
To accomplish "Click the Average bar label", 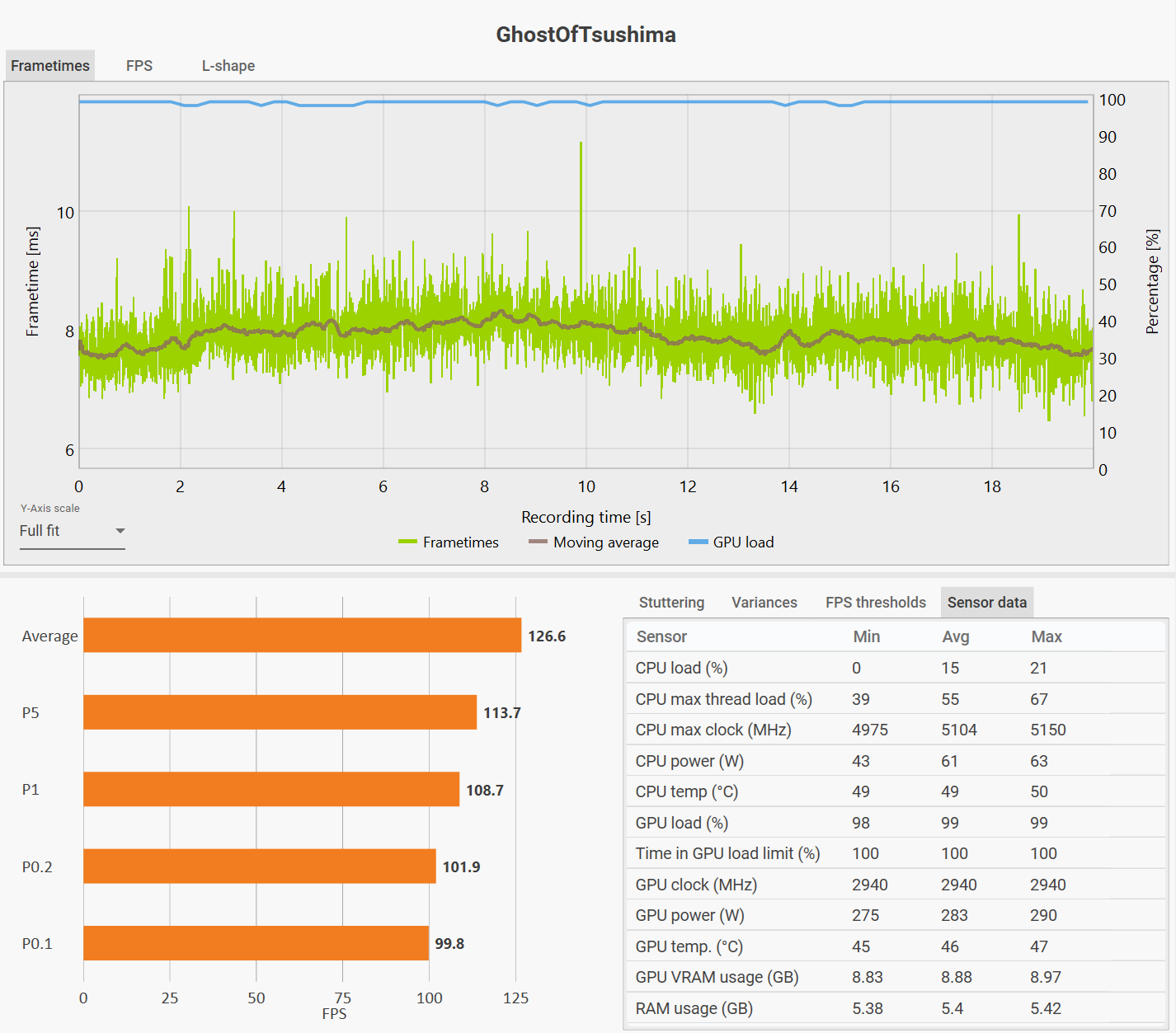I will coord(50,636).
